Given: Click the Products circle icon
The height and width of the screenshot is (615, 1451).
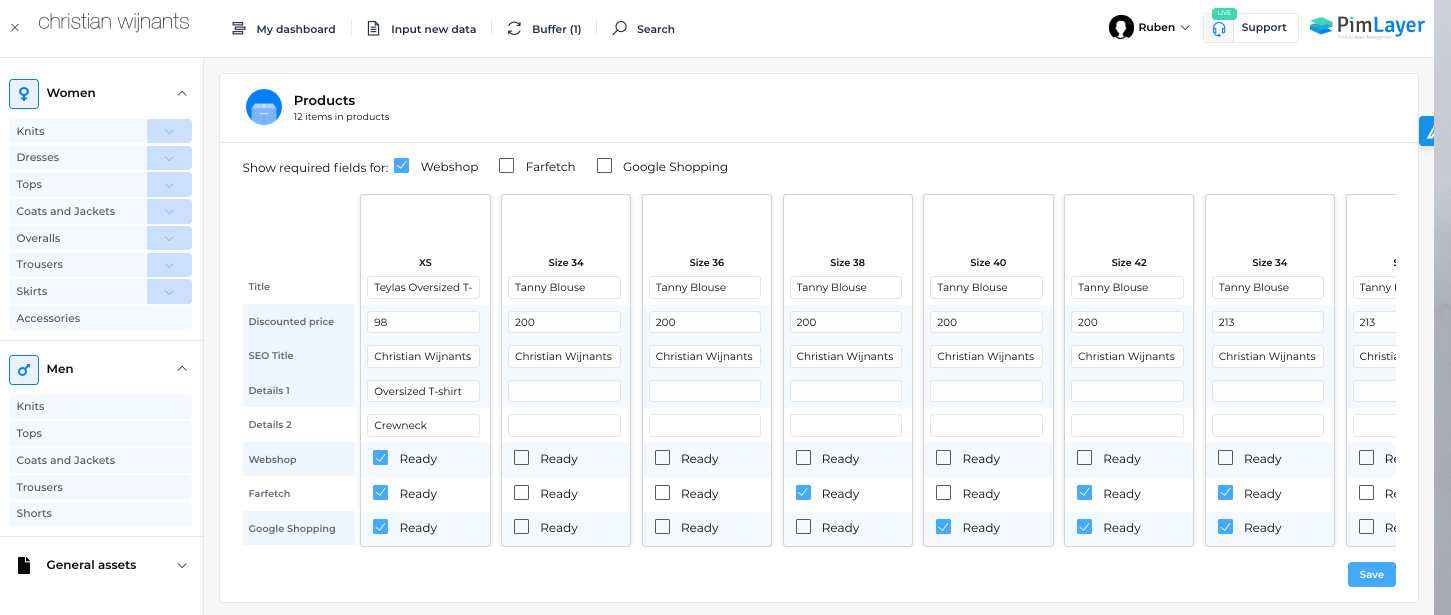Looking at the screenshot, I should pos(263,107).
